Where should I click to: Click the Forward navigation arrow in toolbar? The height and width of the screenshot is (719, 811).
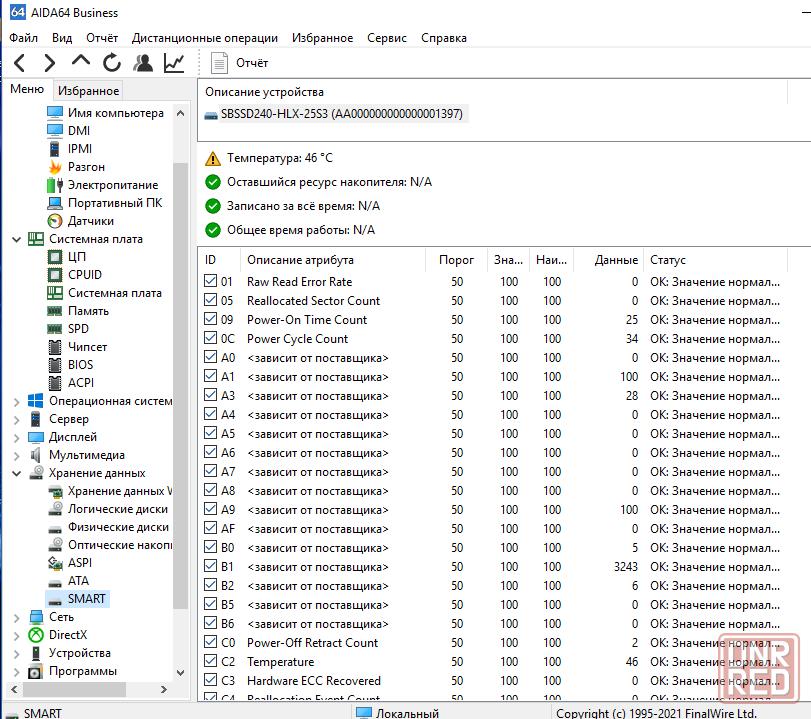tap(49, 63)
